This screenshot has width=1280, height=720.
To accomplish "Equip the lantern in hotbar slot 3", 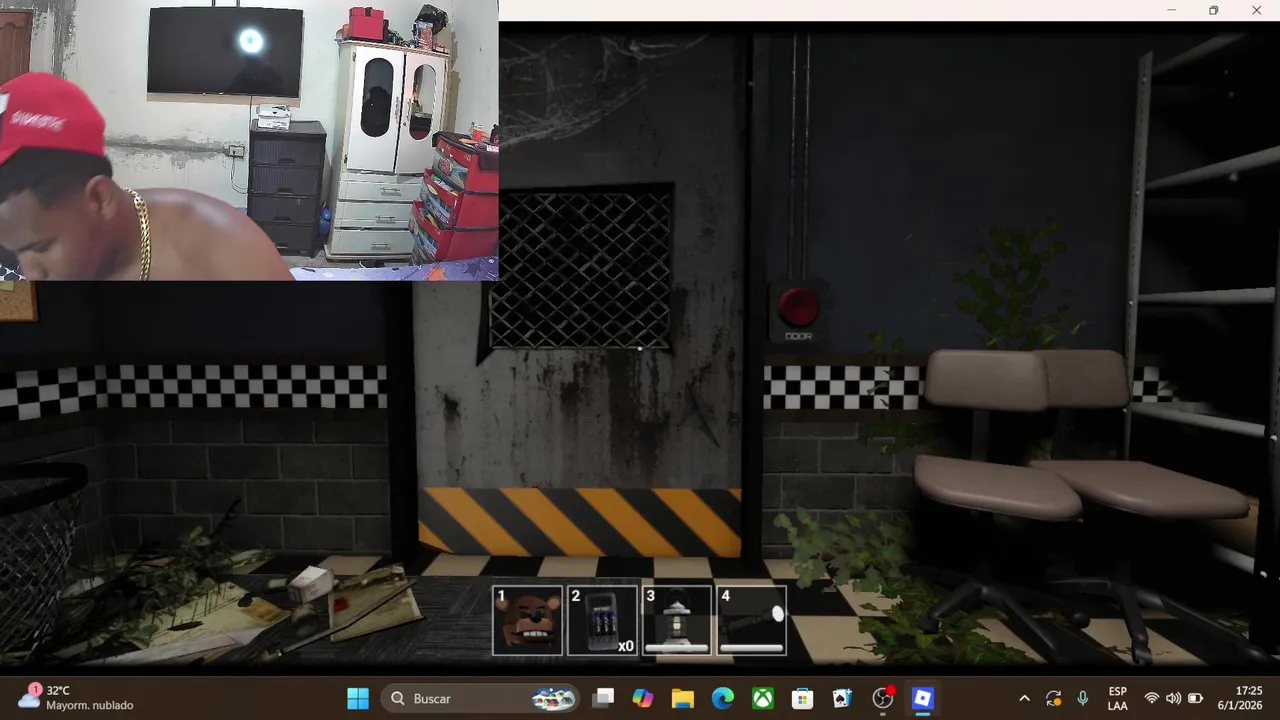I will pyautogui.click(x=677, y=620).
